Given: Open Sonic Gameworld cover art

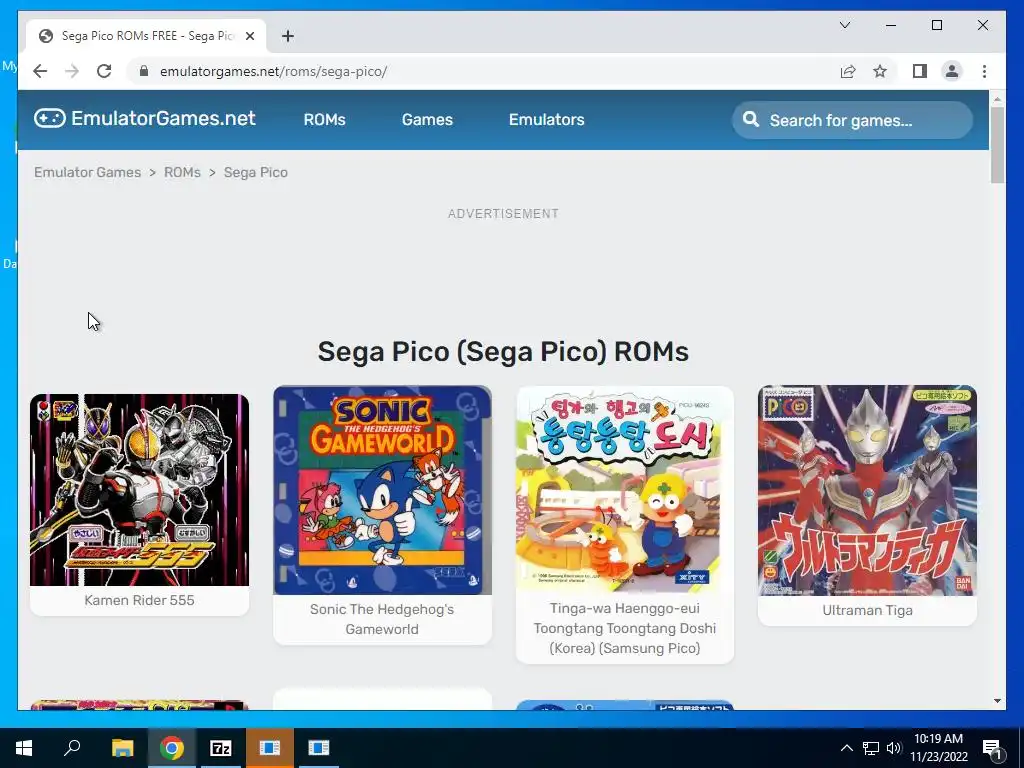Looking at the screenshot, I should (382, 490).
